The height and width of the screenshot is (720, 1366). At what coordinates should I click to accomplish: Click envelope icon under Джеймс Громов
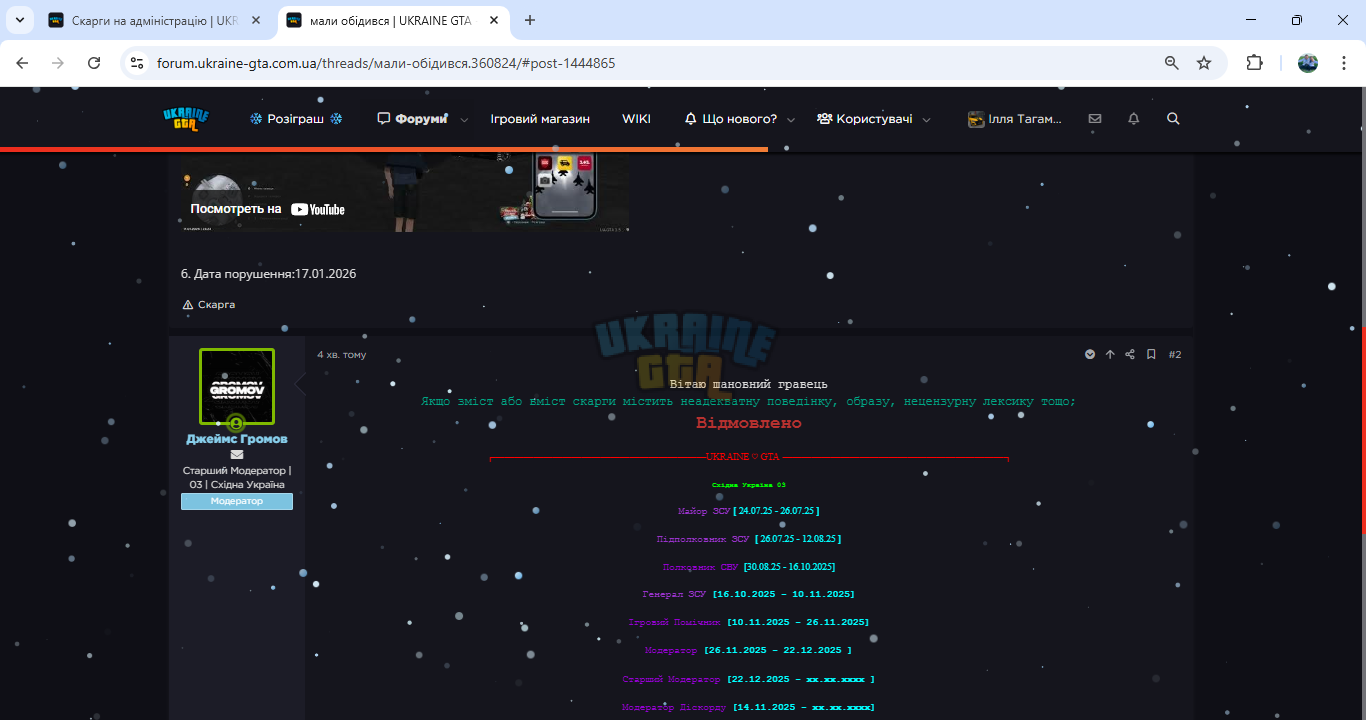tap(237, 455)
